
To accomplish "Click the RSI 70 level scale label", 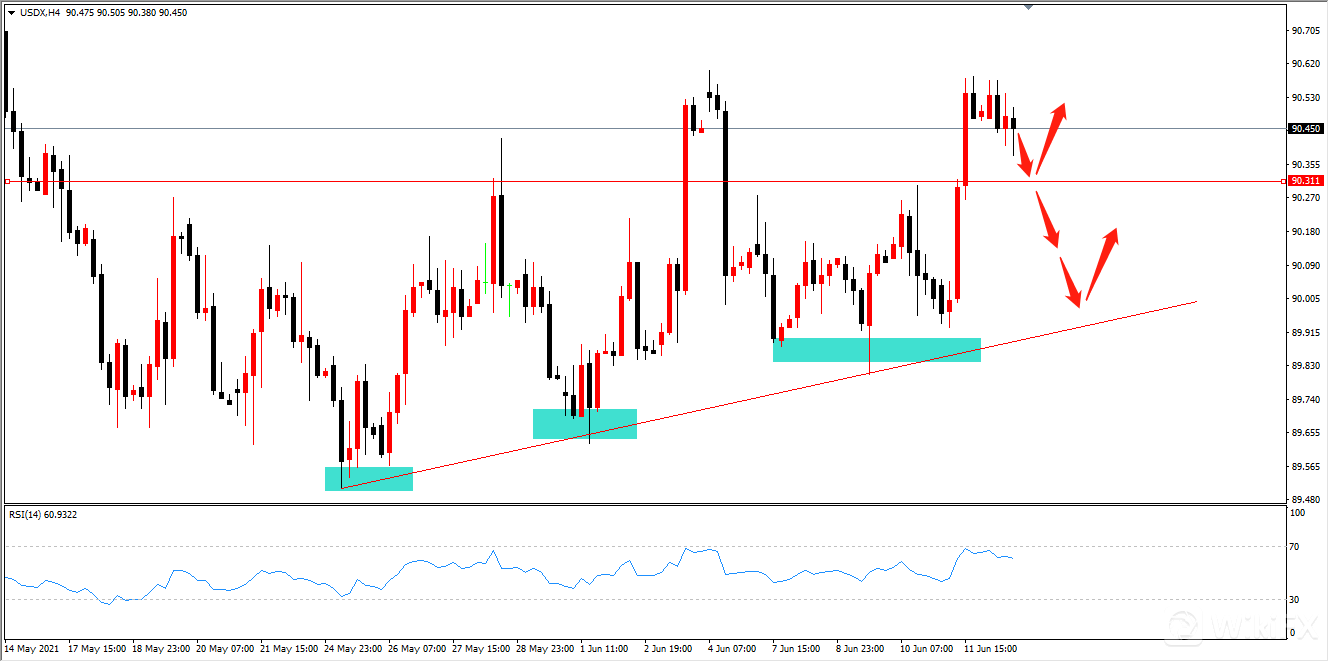I will coord(1294,547).
